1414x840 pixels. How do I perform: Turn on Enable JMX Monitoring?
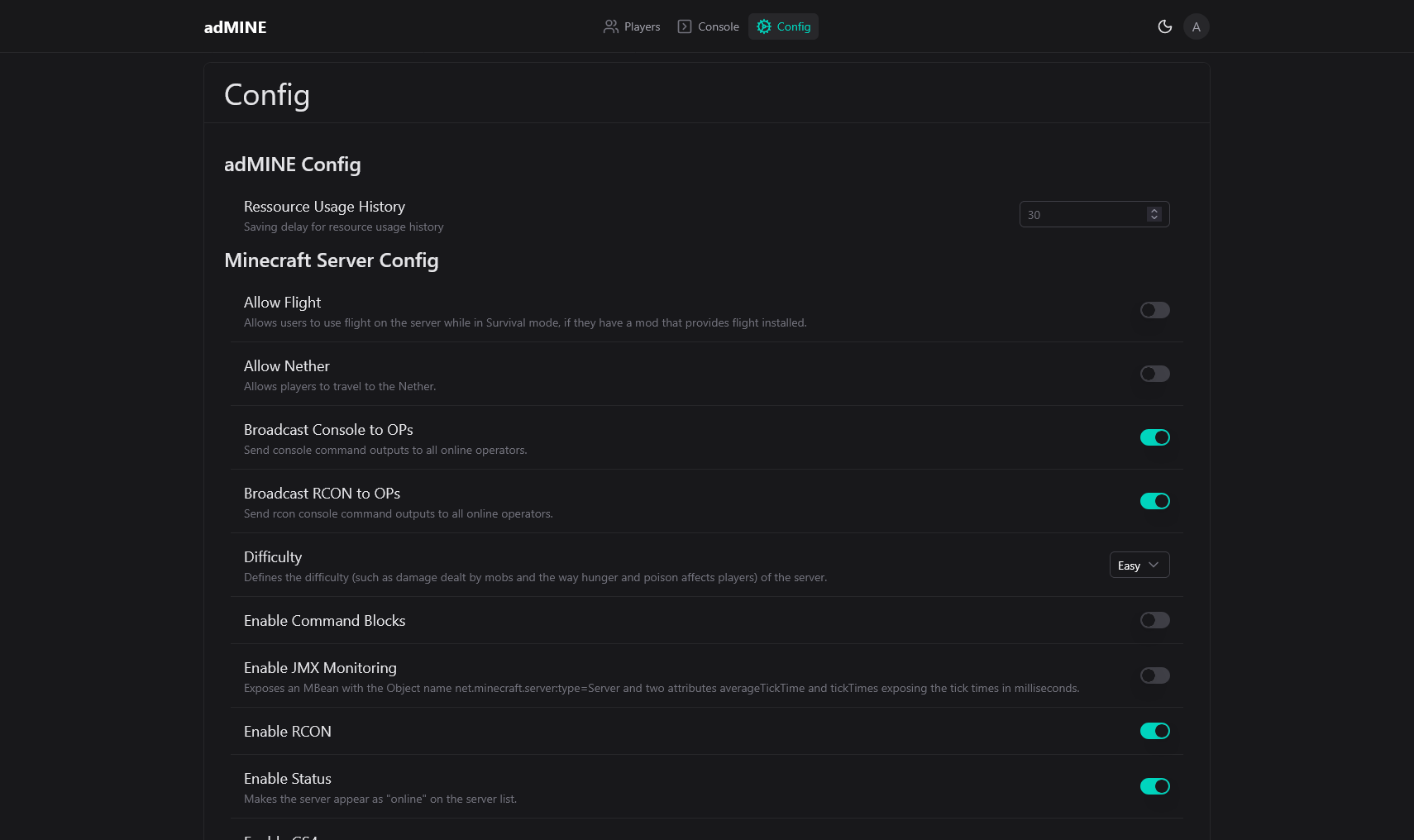1154,675
